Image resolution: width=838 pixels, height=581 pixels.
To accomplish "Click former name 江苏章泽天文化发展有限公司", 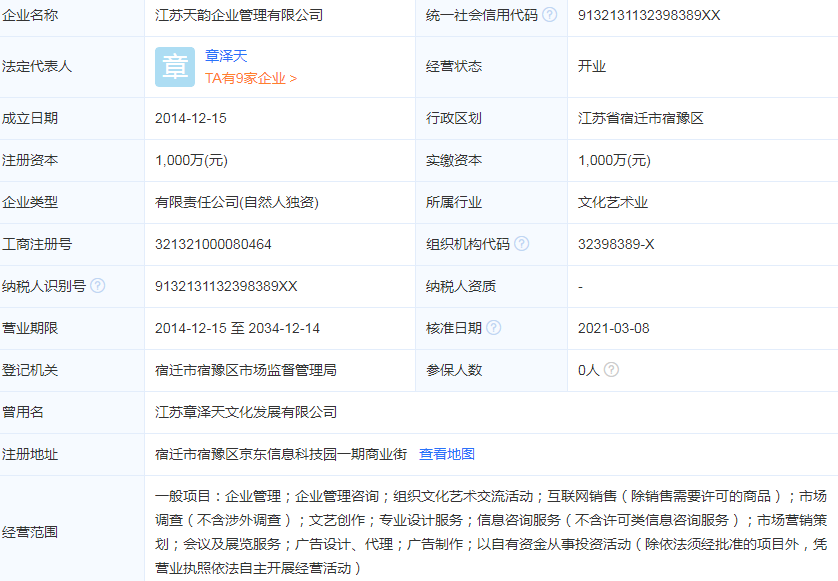I will click(x=246, y=412).
